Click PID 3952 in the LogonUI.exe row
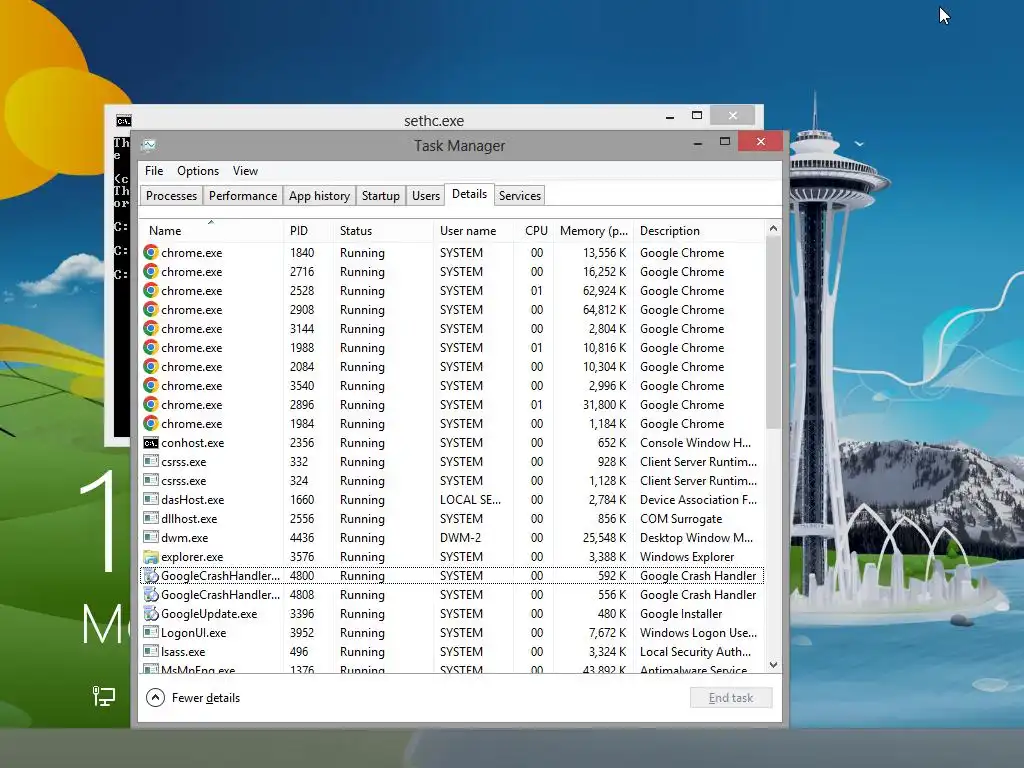 point(302,632)
